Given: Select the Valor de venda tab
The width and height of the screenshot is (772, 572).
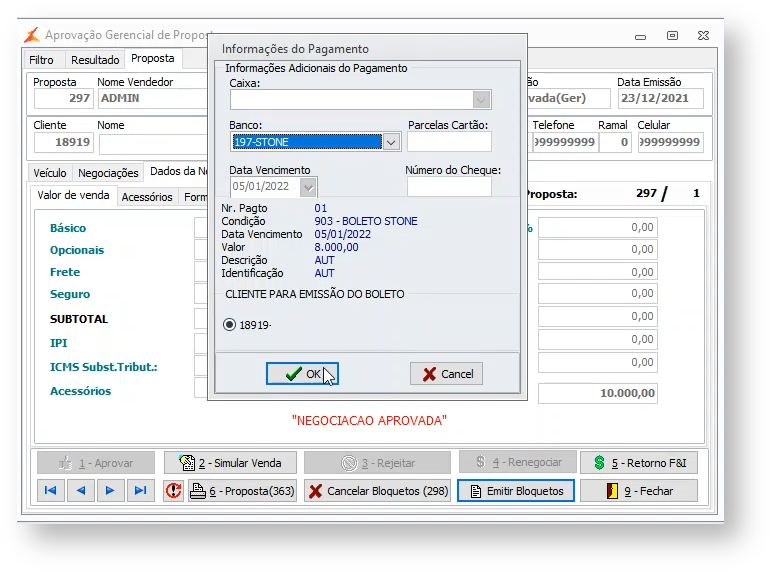Looking at the screenshot, I should point(73,195).
